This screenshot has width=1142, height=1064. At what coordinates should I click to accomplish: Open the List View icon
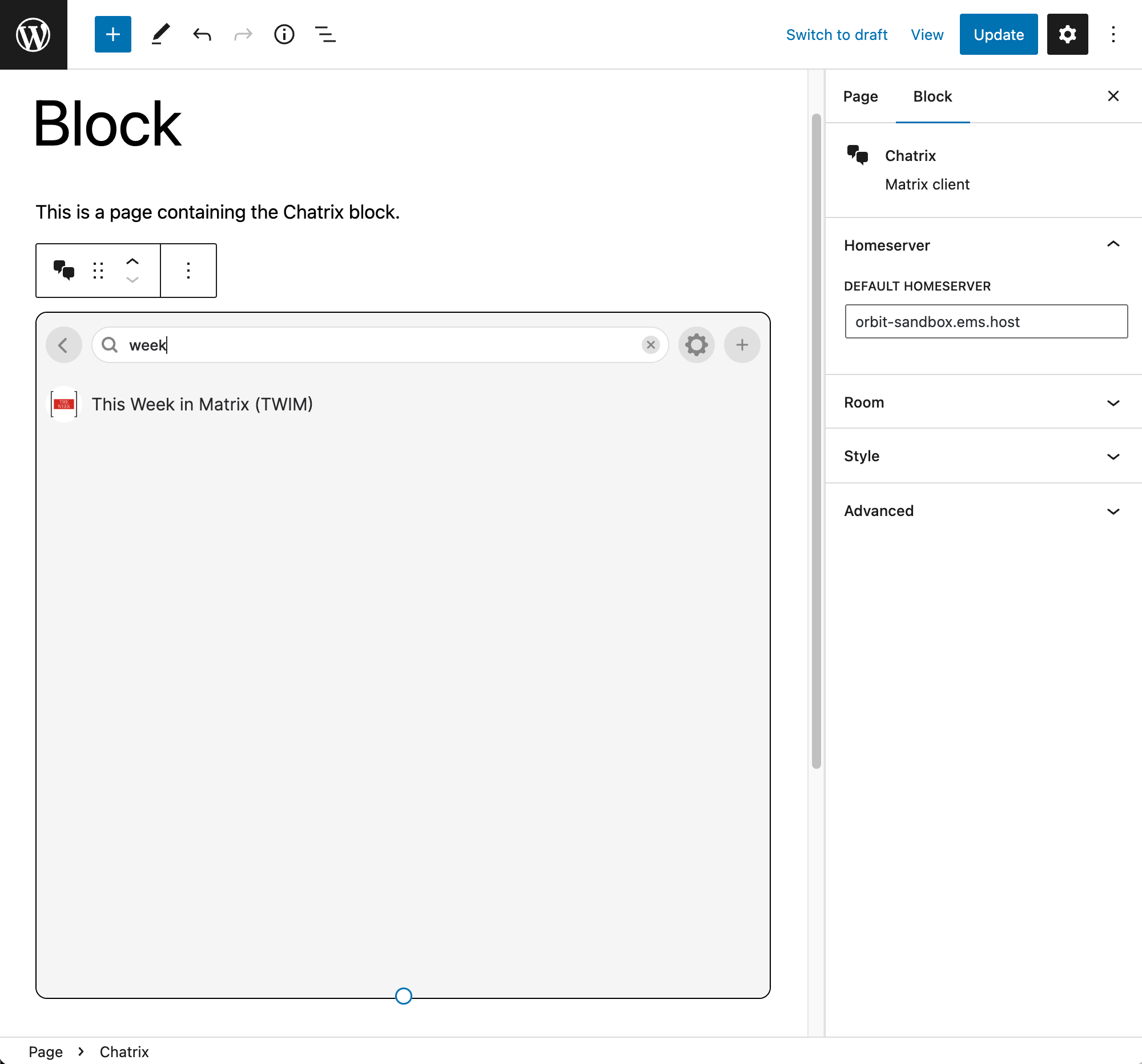click(x=325, y=34)
